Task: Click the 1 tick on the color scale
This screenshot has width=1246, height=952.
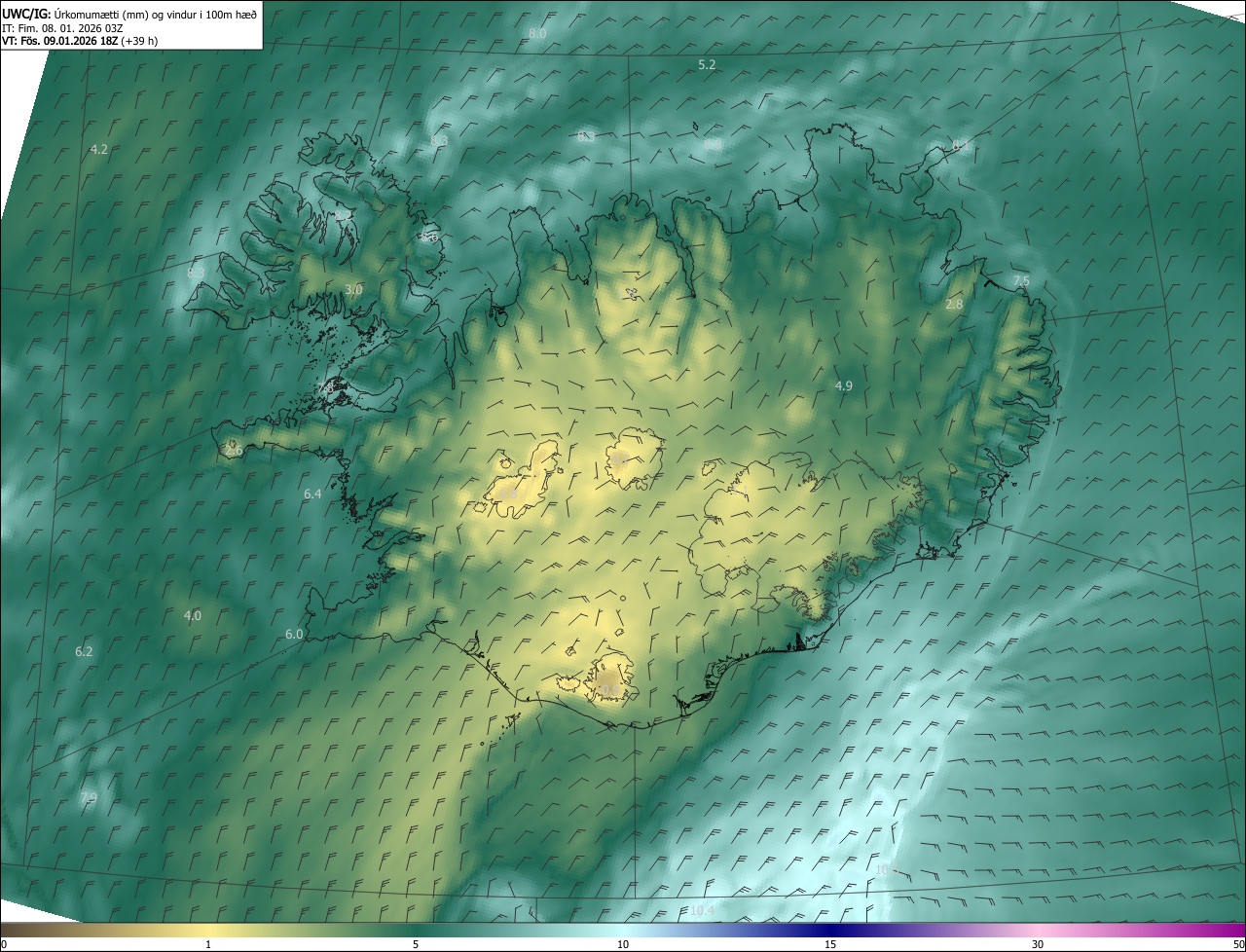Action: point(208,944)
